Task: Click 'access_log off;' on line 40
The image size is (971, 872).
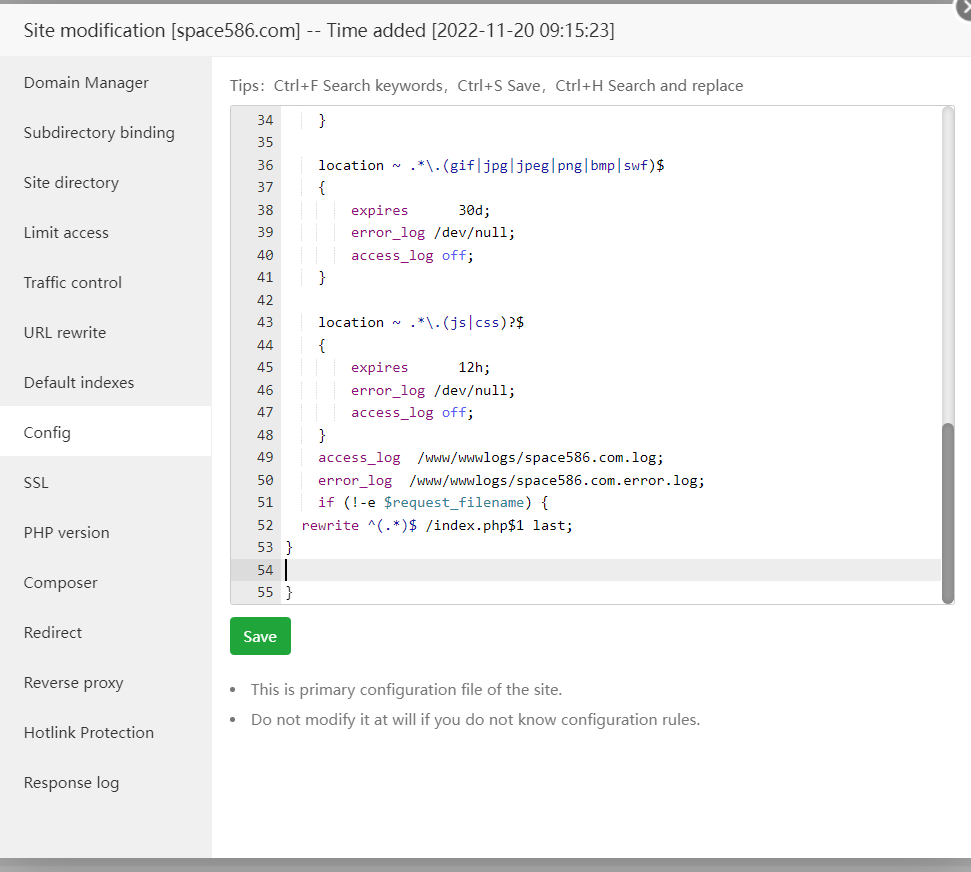Action: [412, 255]
